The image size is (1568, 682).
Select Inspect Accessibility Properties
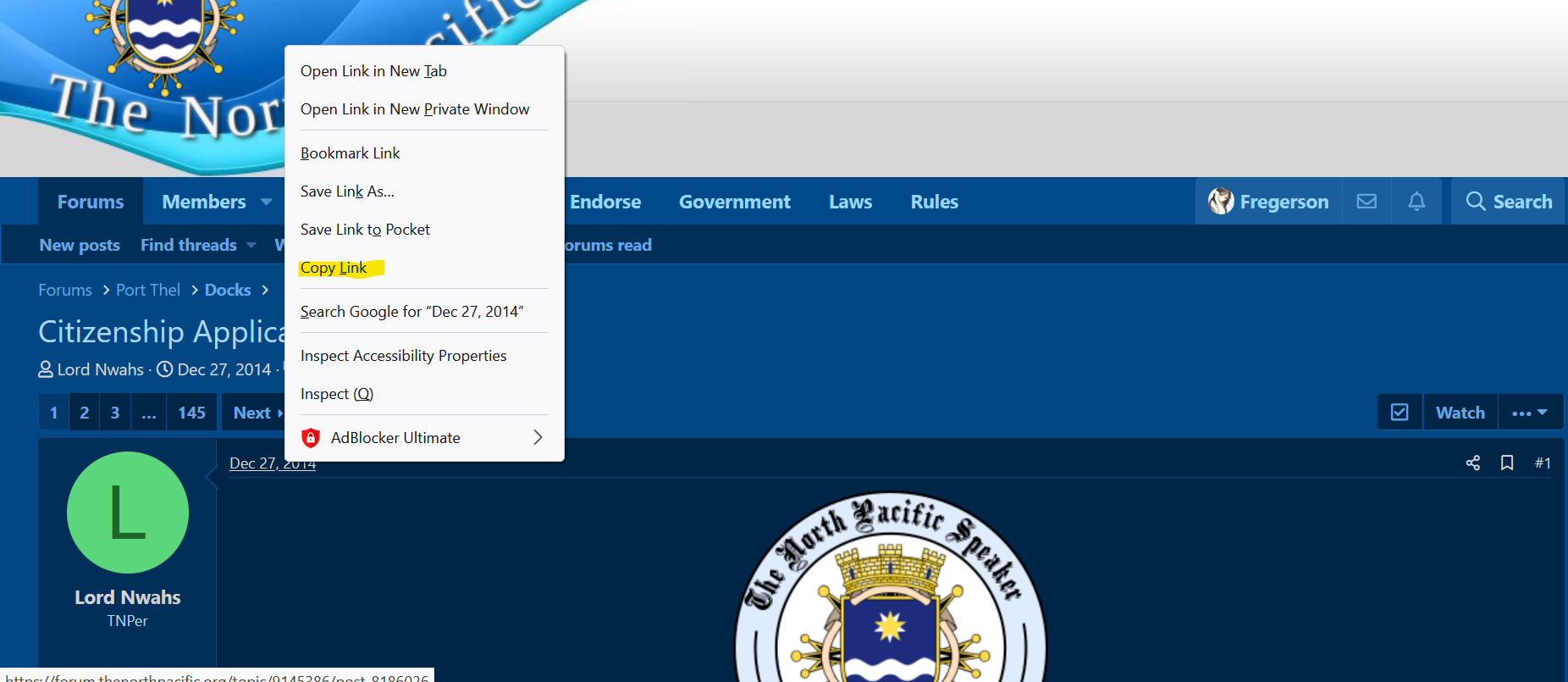pyautogui.click(x=424, y=356)
